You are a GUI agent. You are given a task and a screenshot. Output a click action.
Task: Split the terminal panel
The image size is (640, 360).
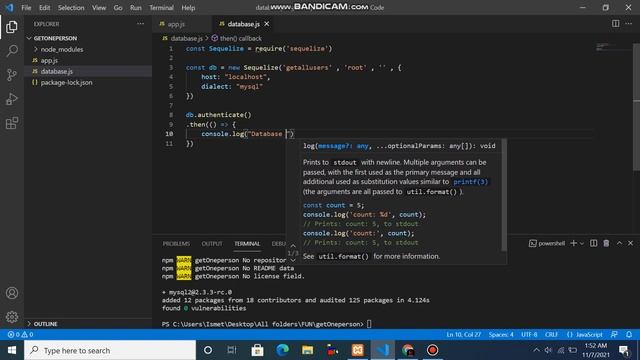click(594, 243)
